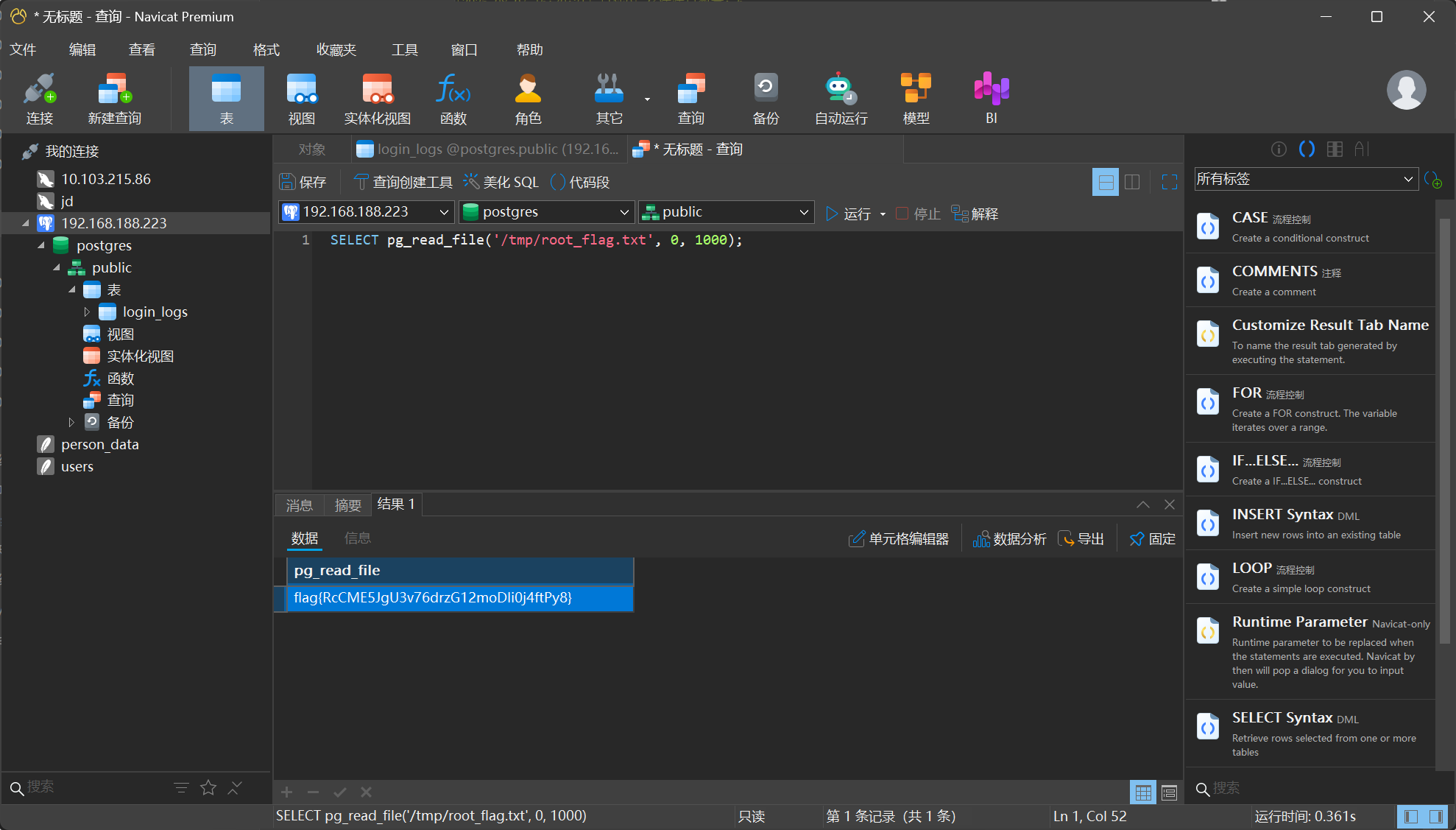Switch to the Summary result tab
Viewport: 1456px width, 830px height.
coord(348,505)
